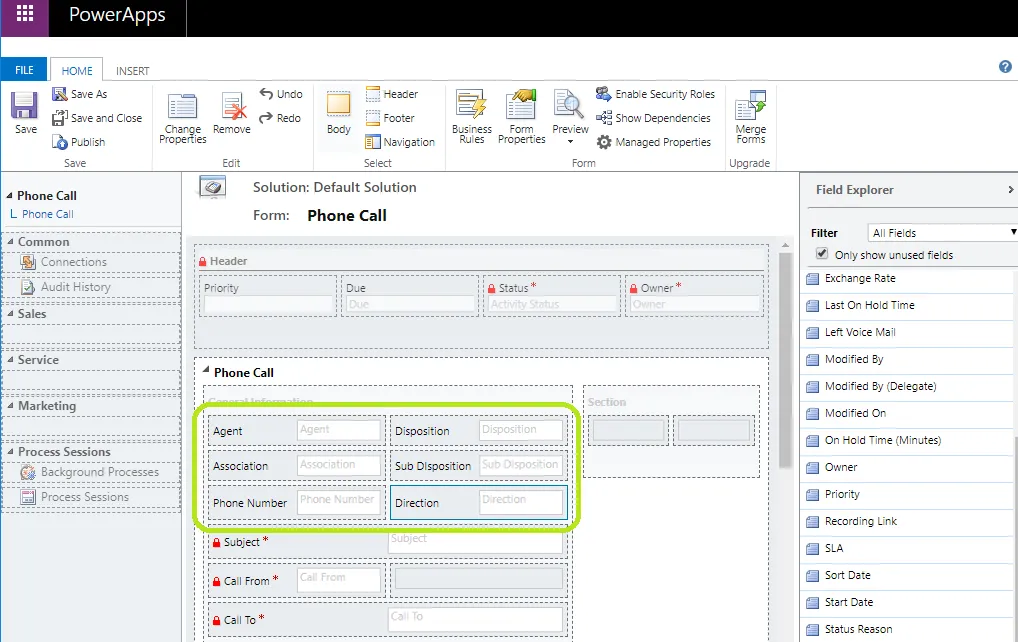Select the form Body
The height and width of the screenshot is (642, 1018).
click(x=338, y=112)
